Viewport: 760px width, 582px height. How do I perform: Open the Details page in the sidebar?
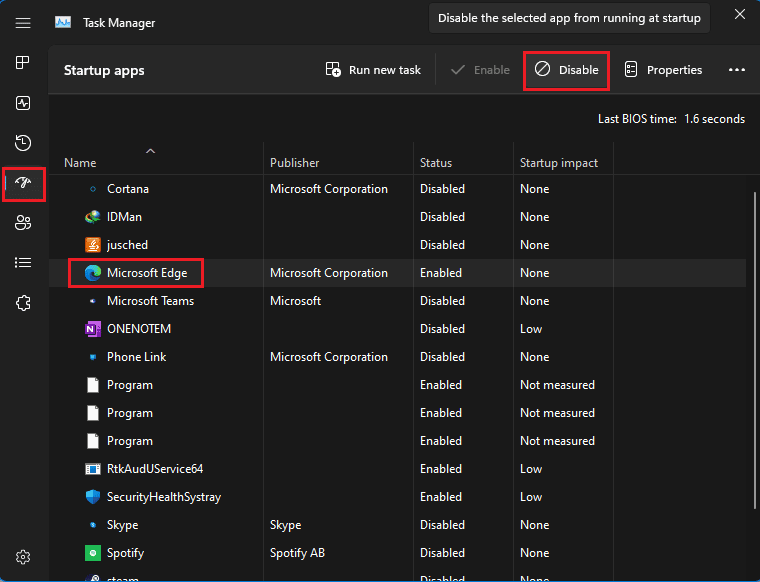pos(23,263)
